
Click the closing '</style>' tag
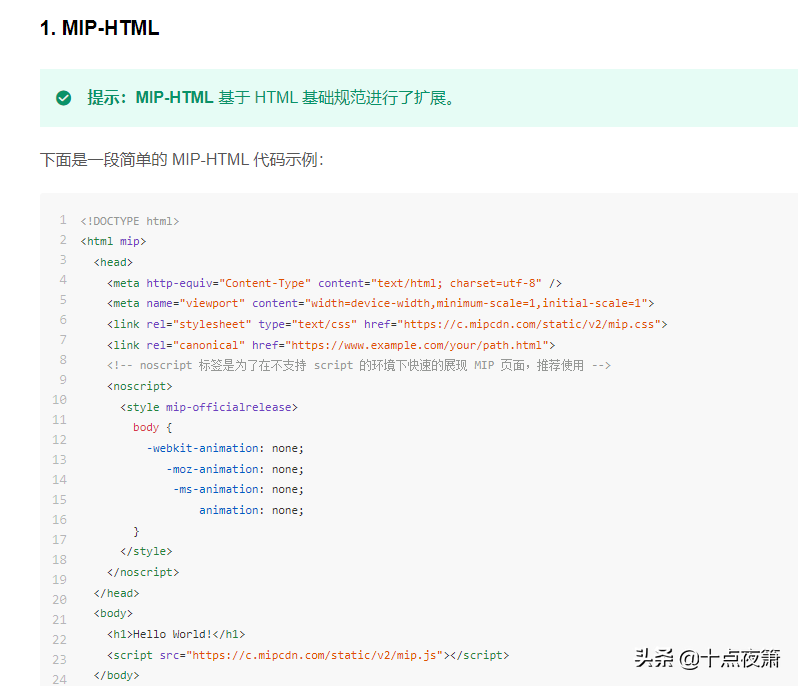[x=146, y=552]
